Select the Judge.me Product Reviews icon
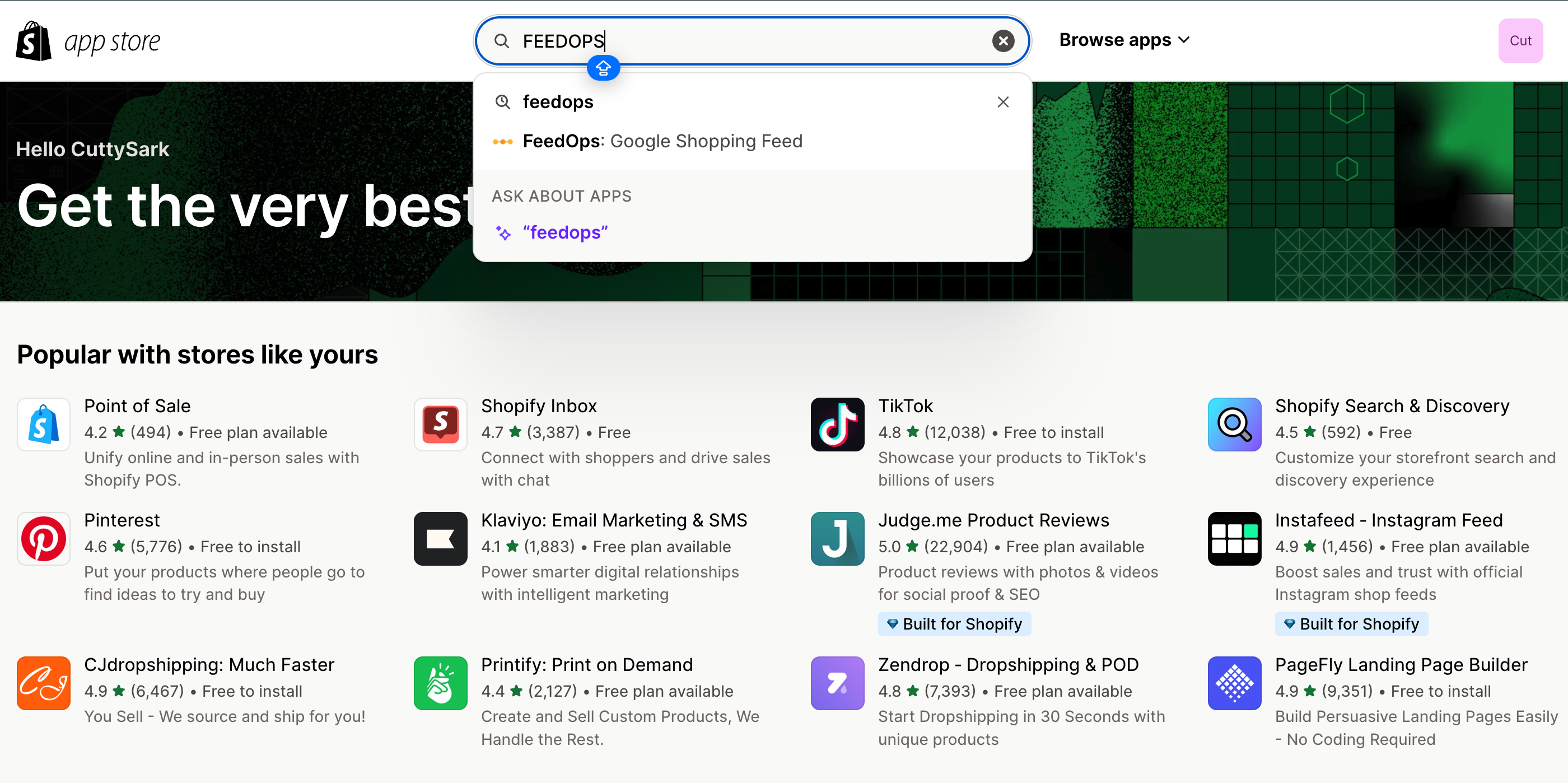Screen dimensions: 1568x783 (837, 538)
